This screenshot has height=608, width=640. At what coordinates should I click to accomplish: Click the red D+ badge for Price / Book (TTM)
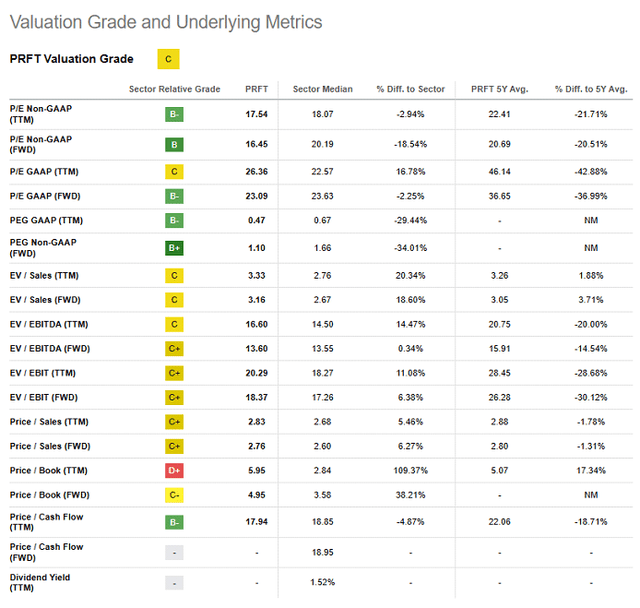pos(174,470)
